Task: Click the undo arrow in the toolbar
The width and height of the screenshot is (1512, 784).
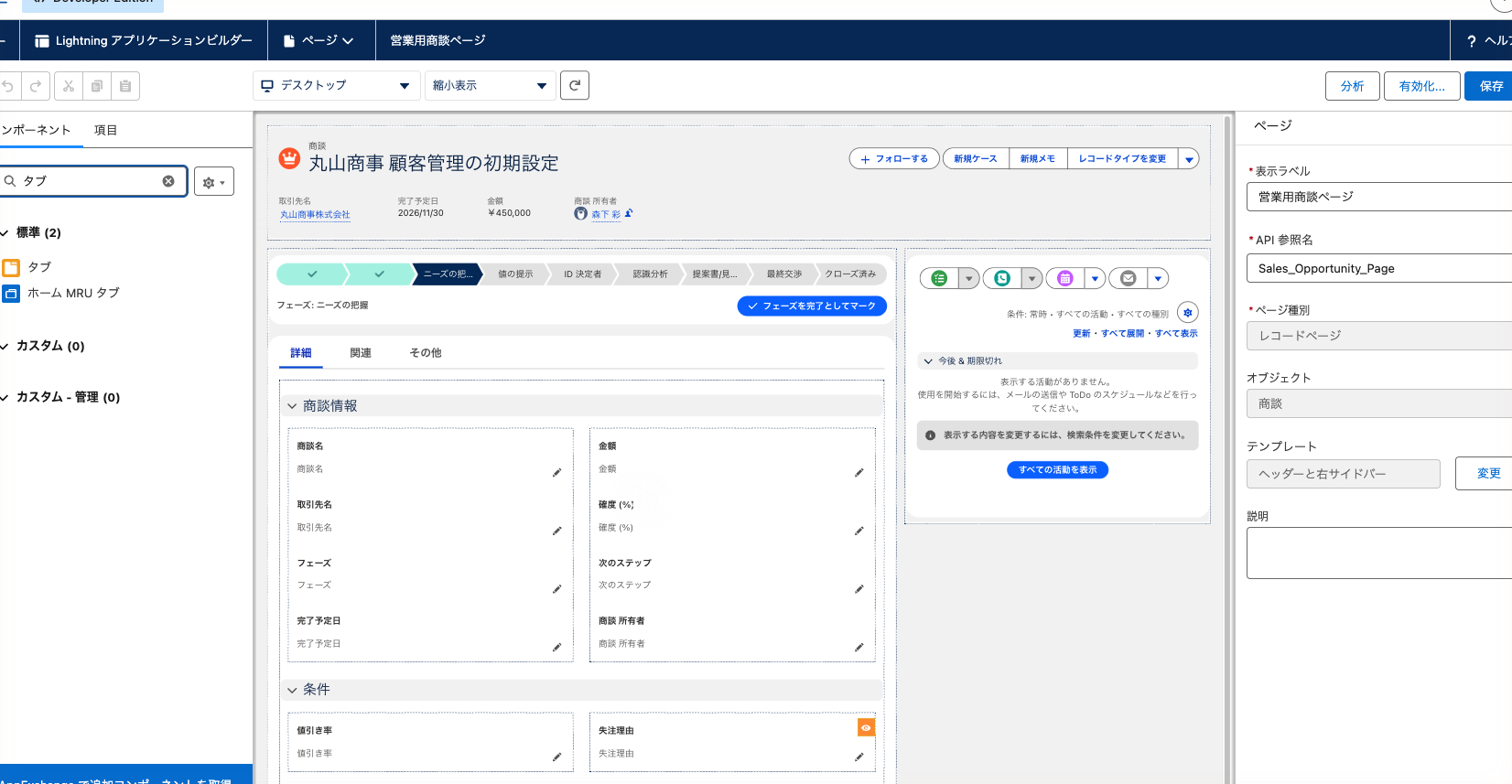Action: pyautogui.click(x=8, y=86)
